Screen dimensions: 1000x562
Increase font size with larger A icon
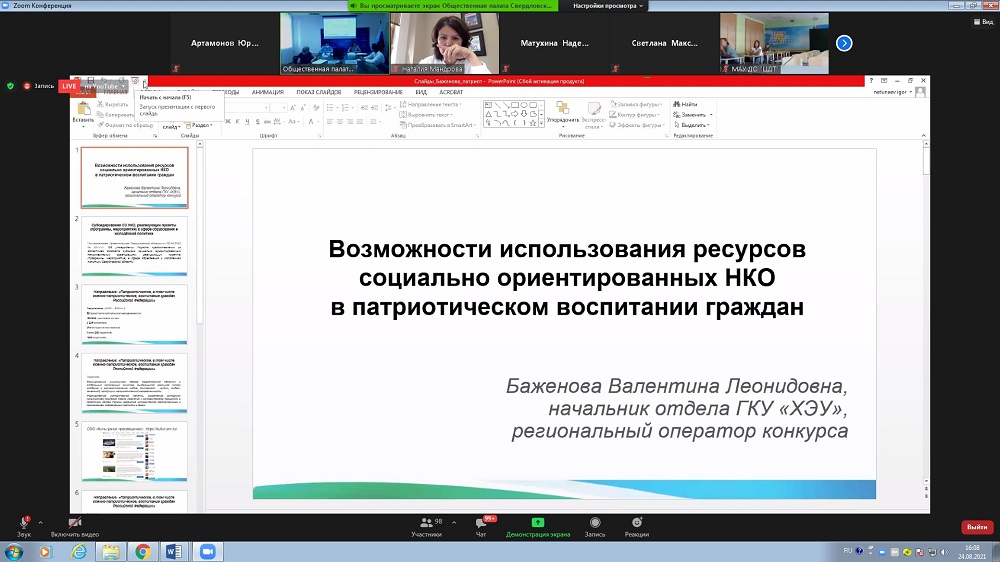coord(292,108)
